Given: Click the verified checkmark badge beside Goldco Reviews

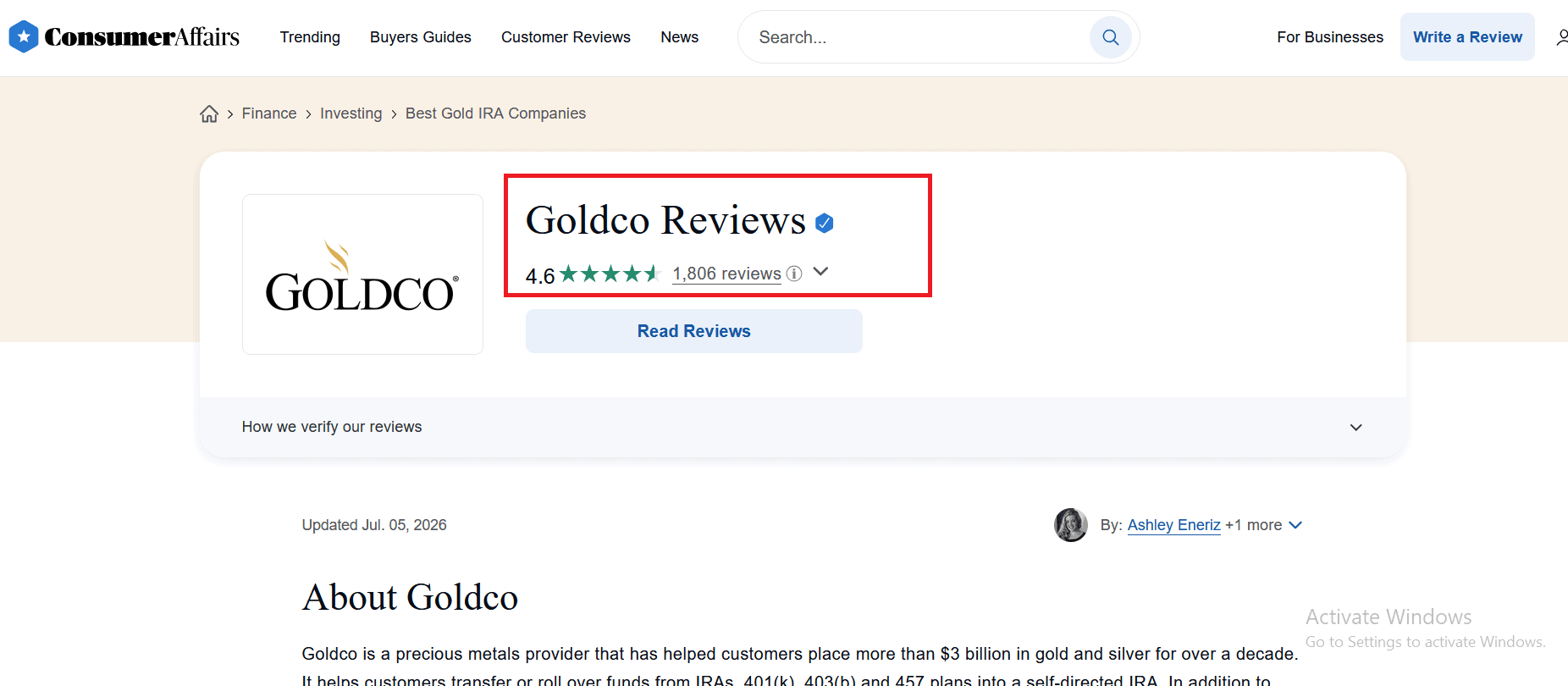Looking at the screenshot, I should point(824,223).
